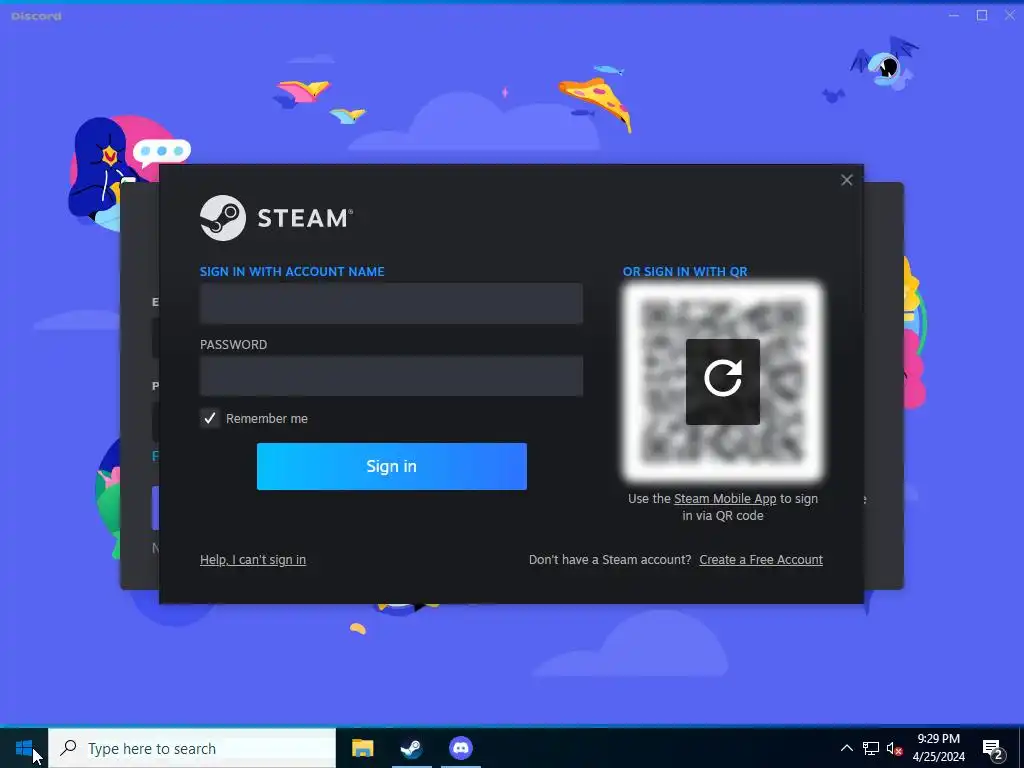Click the blurred QR code image
This screenshot has width=1024, height=768.
(x=722, y=381)
